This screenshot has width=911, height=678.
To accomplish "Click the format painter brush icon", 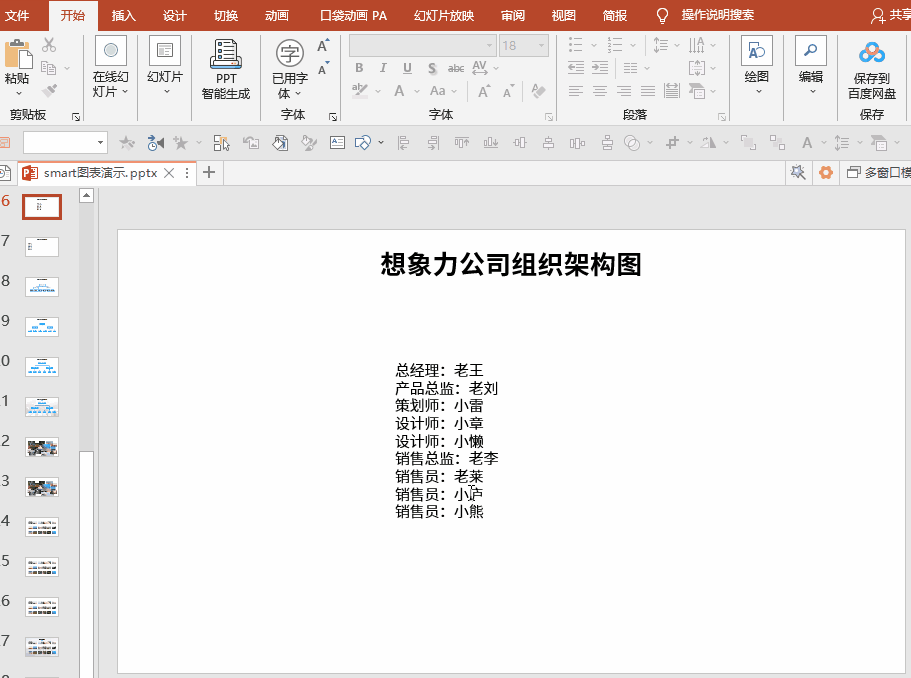I will [x=49, y=91].
